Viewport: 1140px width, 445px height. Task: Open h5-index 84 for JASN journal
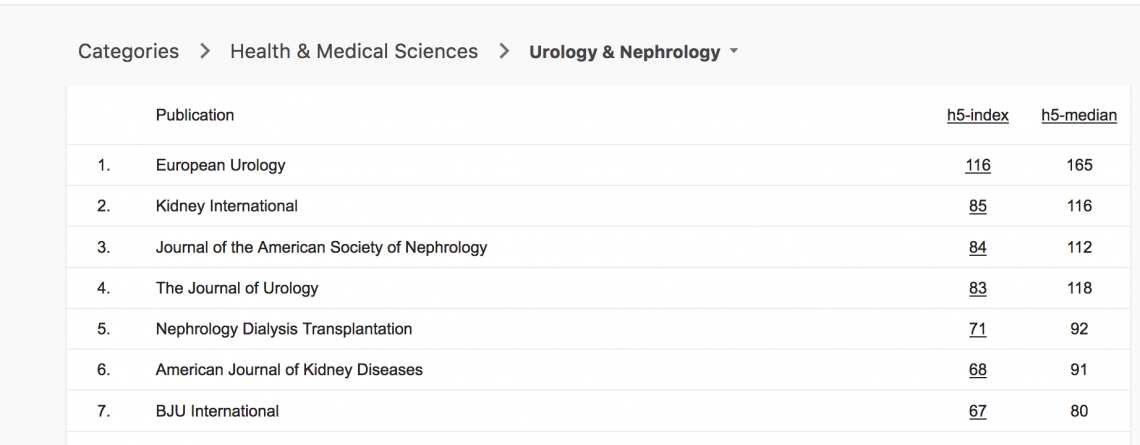click(977, 247)
